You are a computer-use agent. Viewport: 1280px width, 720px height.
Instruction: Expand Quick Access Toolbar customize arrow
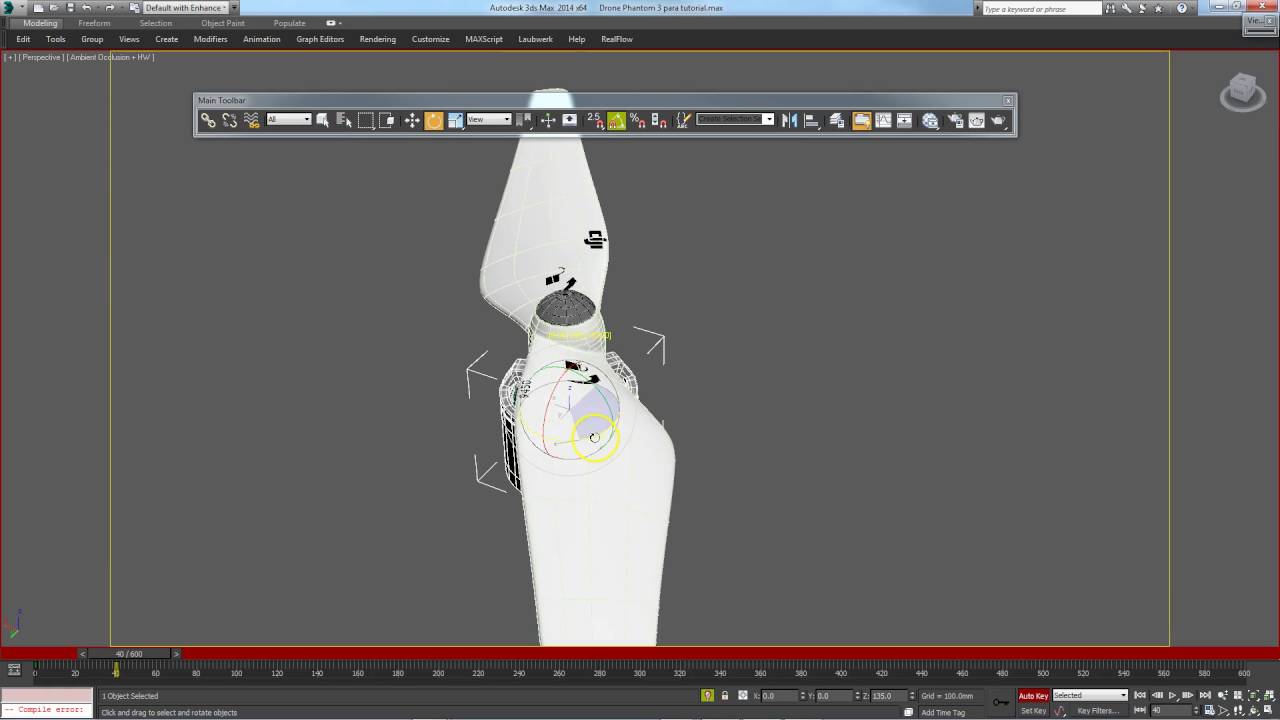[234, 8]
